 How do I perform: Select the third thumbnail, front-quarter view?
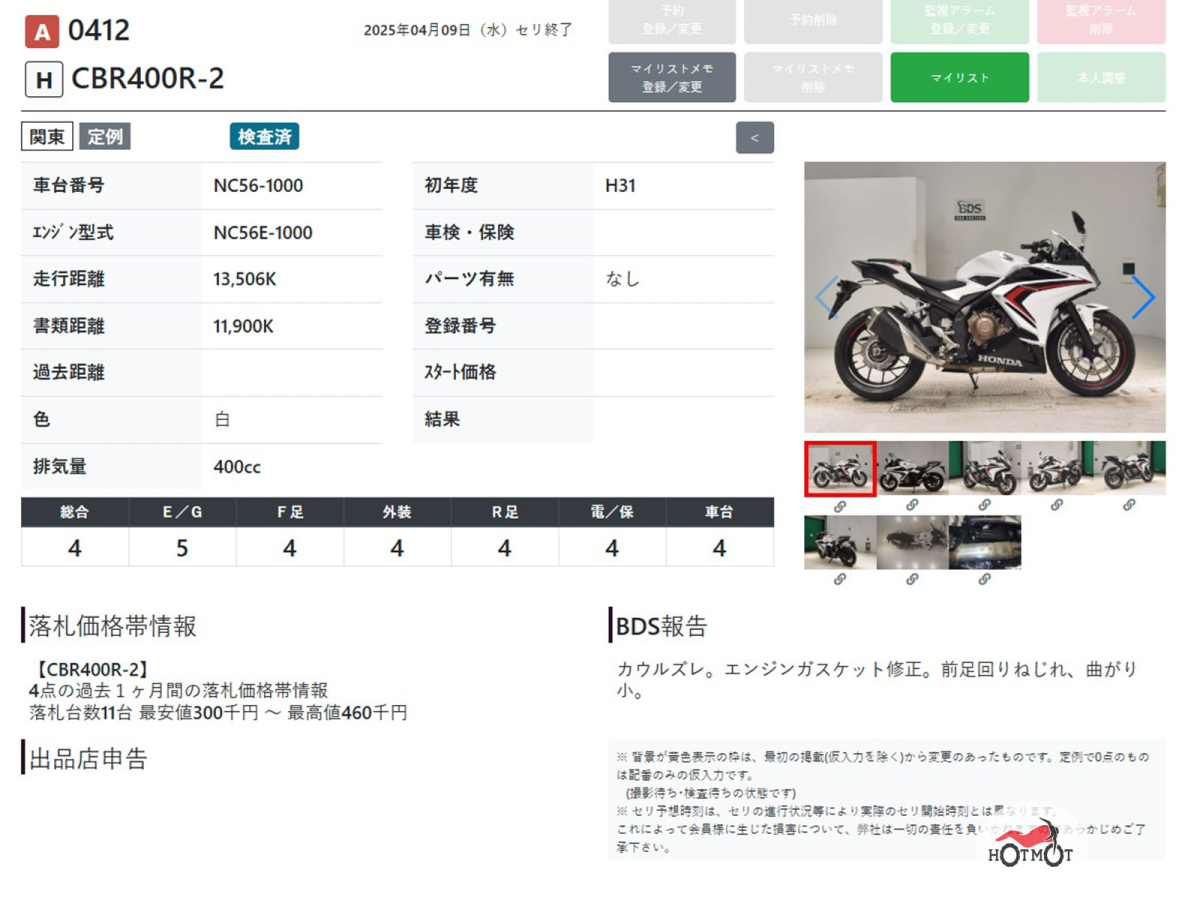984,468
